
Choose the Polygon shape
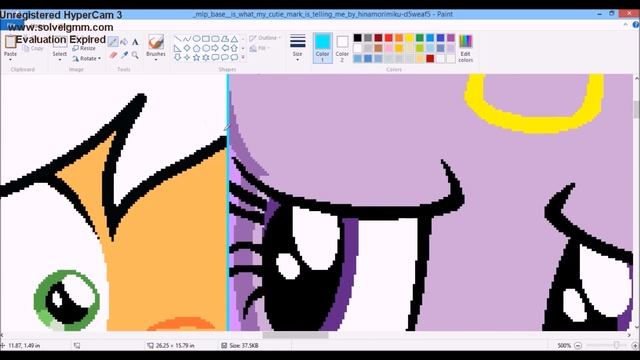coord(224,39)
